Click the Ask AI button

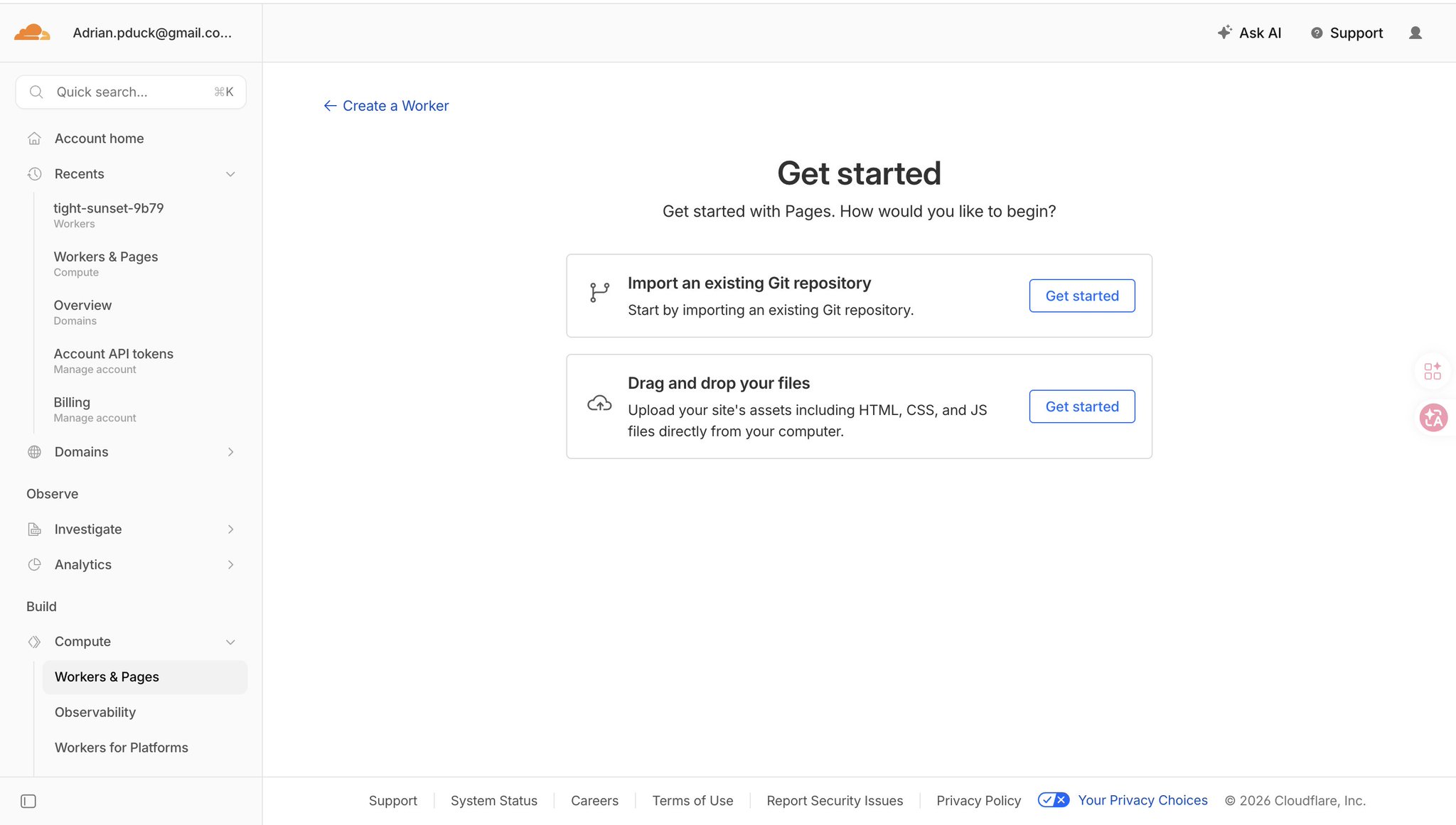pos(1249,33)
